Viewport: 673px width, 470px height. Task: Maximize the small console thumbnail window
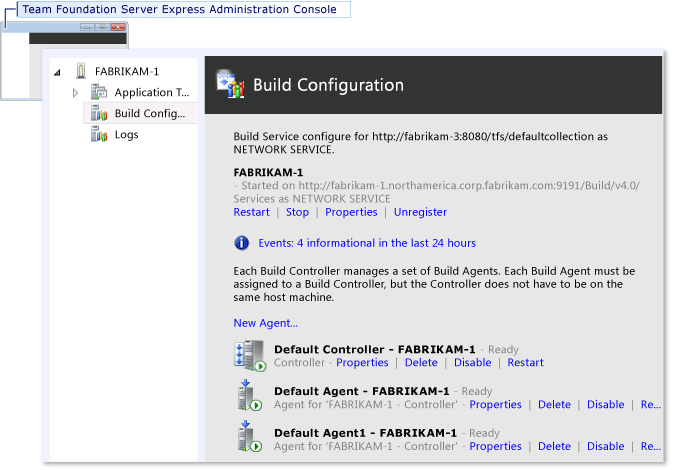point(103,27)
